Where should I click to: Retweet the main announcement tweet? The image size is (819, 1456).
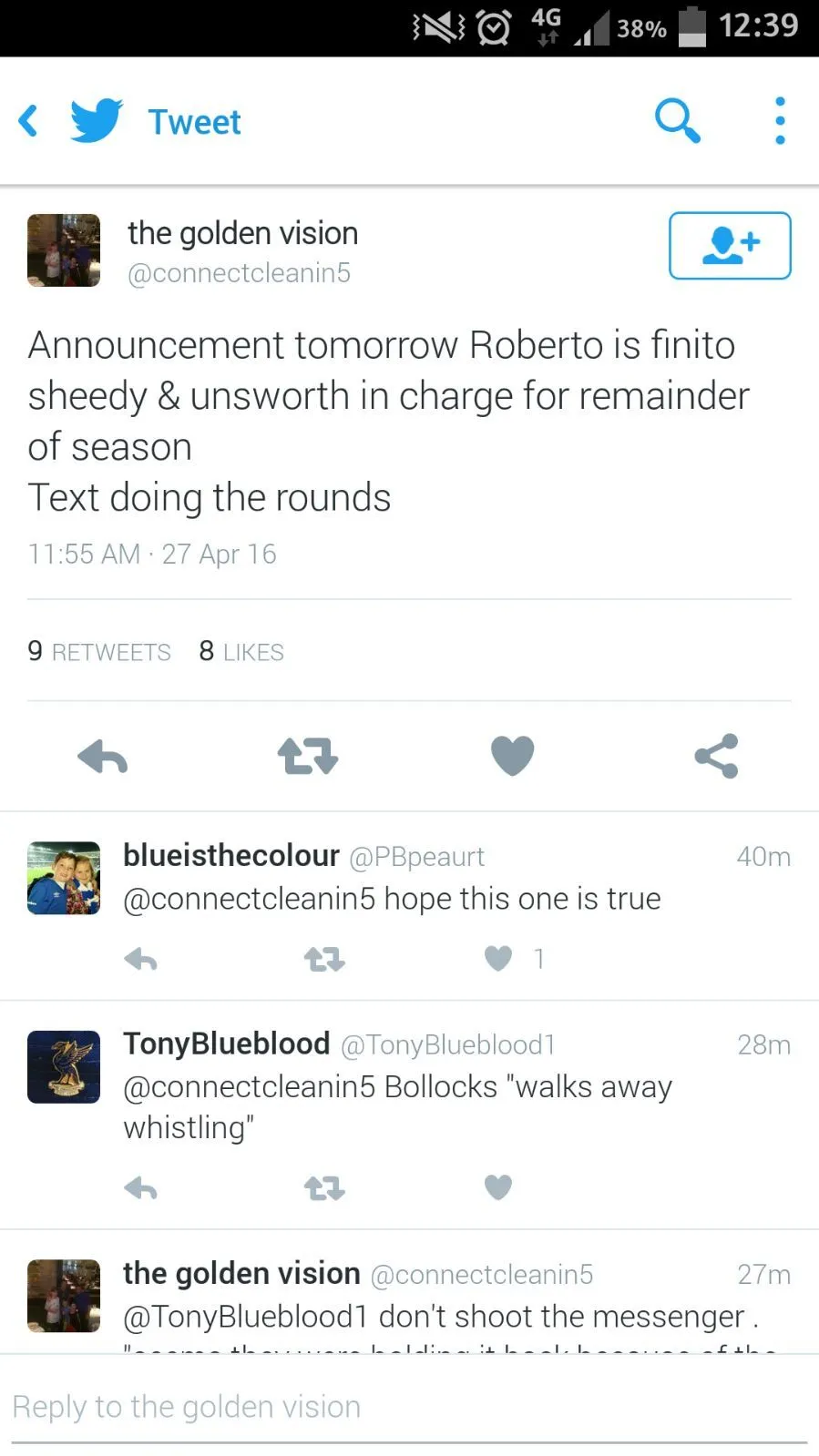(307, 757)
